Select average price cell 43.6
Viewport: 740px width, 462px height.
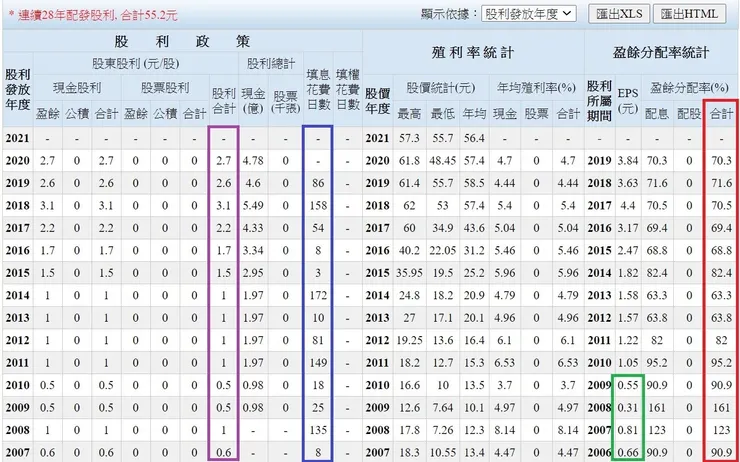tap(474, 228)
